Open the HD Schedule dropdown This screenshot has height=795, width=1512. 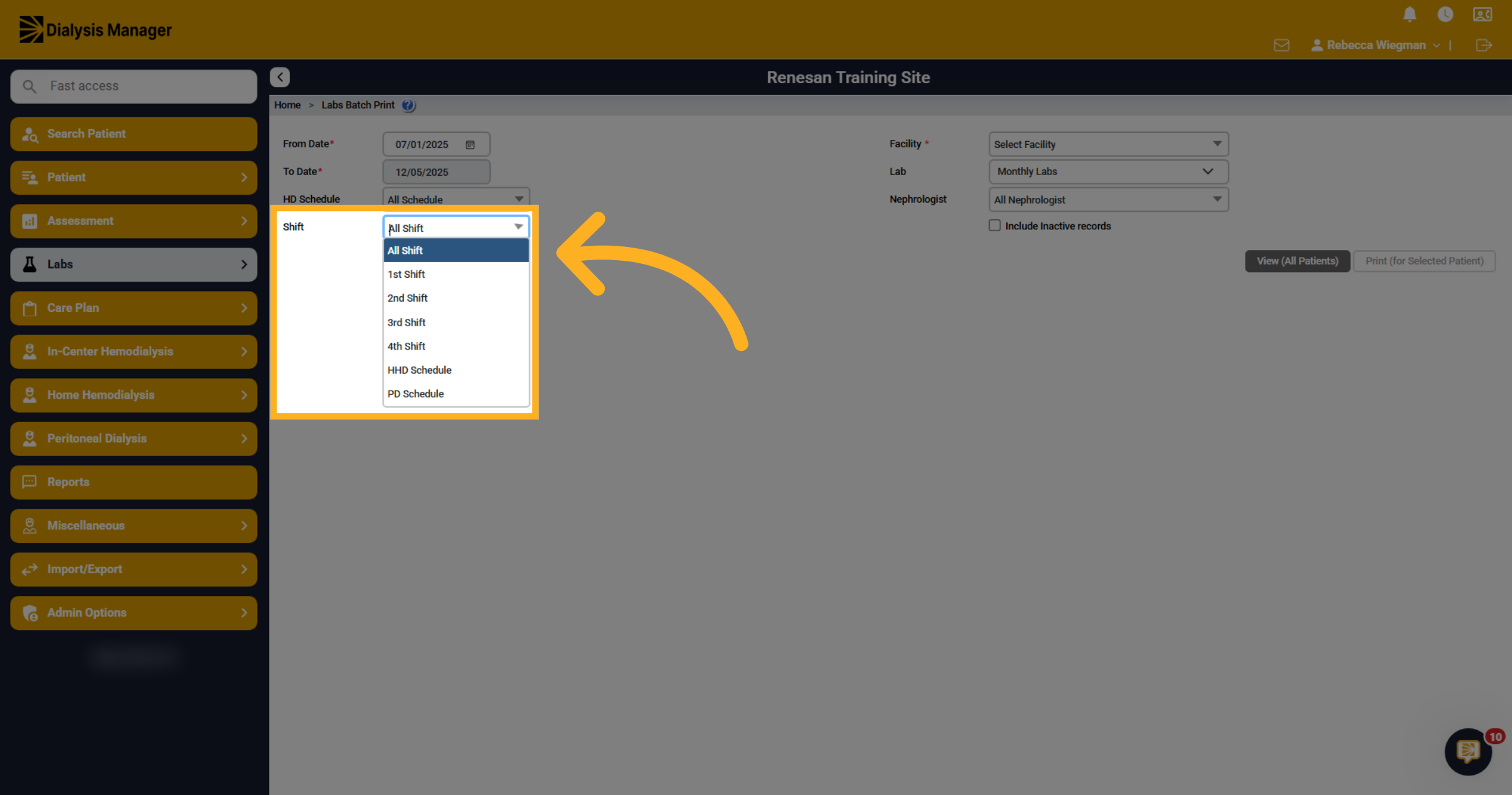point(456,199)
